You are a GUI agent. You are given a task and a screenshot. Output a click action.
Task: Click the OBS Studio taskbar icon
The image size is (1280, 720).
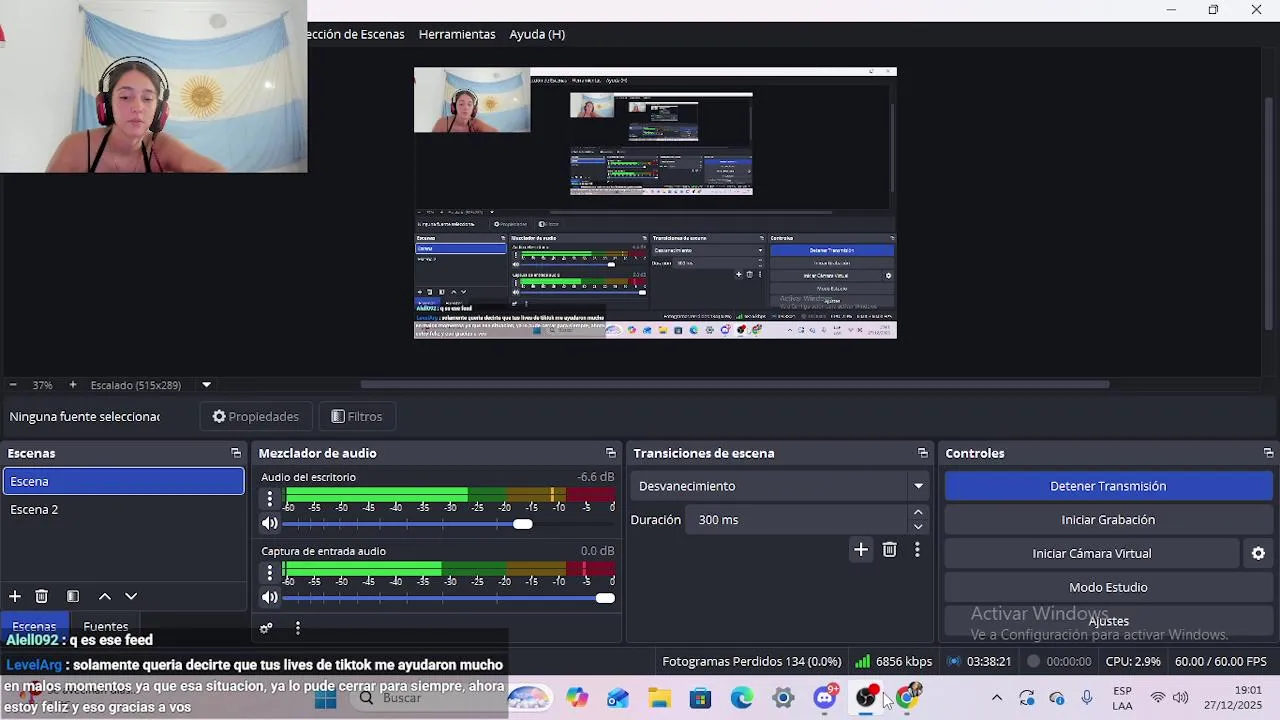(x=866, y=698)
